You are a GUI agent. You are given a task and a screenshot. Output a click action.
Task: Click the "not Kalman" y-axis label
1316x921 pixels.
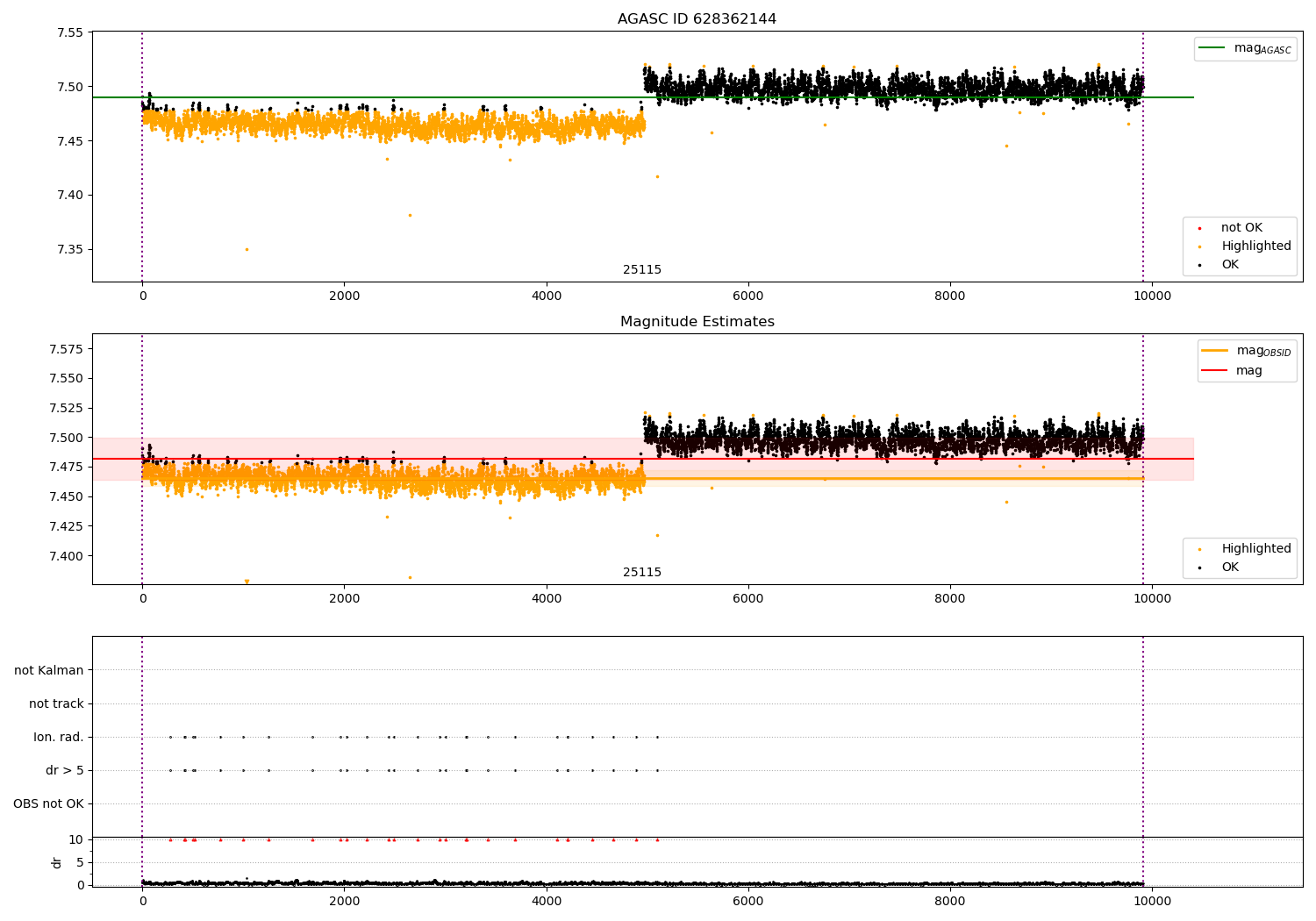tap(49, 670)
